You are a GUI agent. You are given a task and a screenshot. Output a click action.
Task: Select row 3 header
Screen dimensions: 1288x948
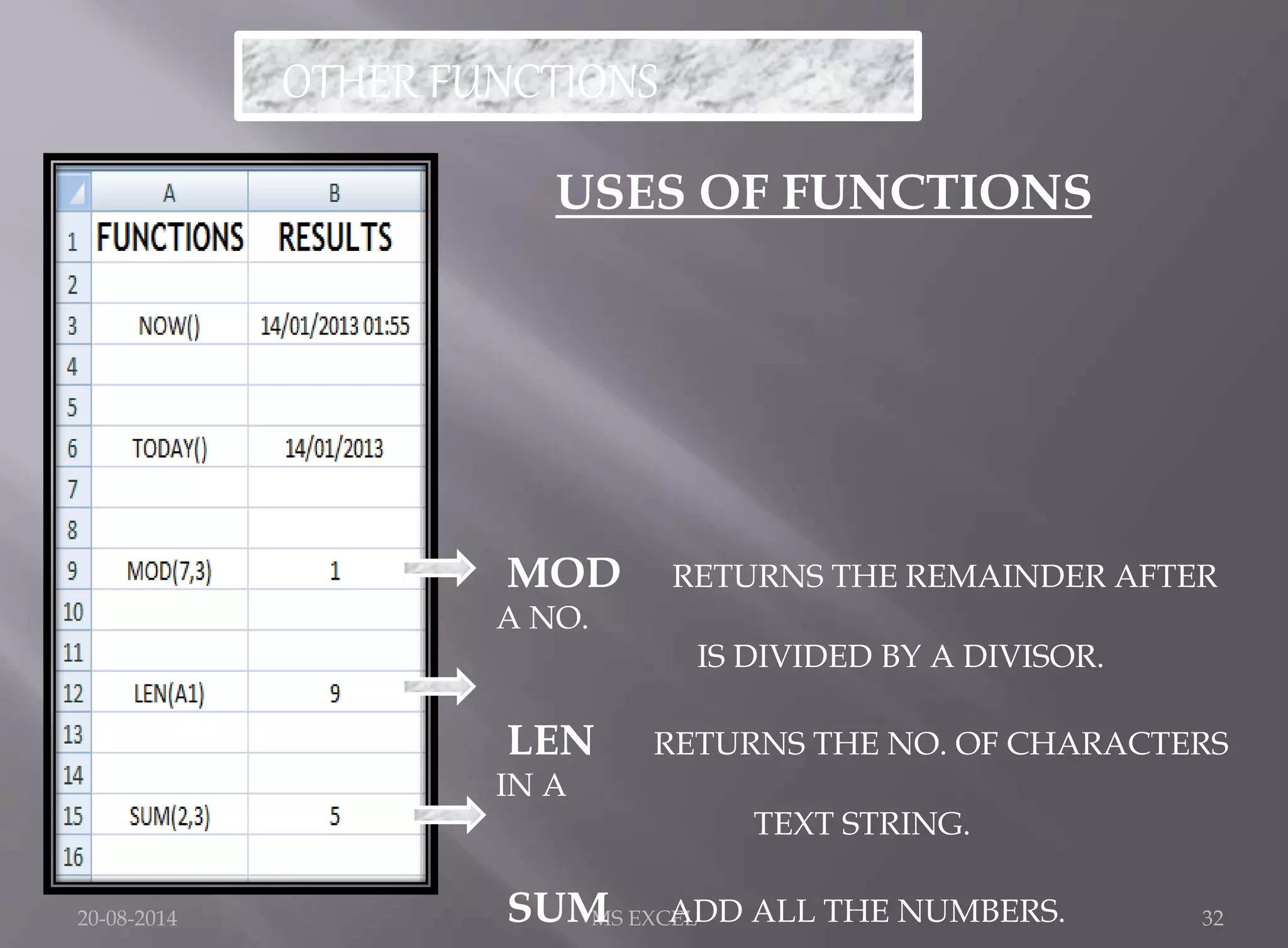[74, 324]
